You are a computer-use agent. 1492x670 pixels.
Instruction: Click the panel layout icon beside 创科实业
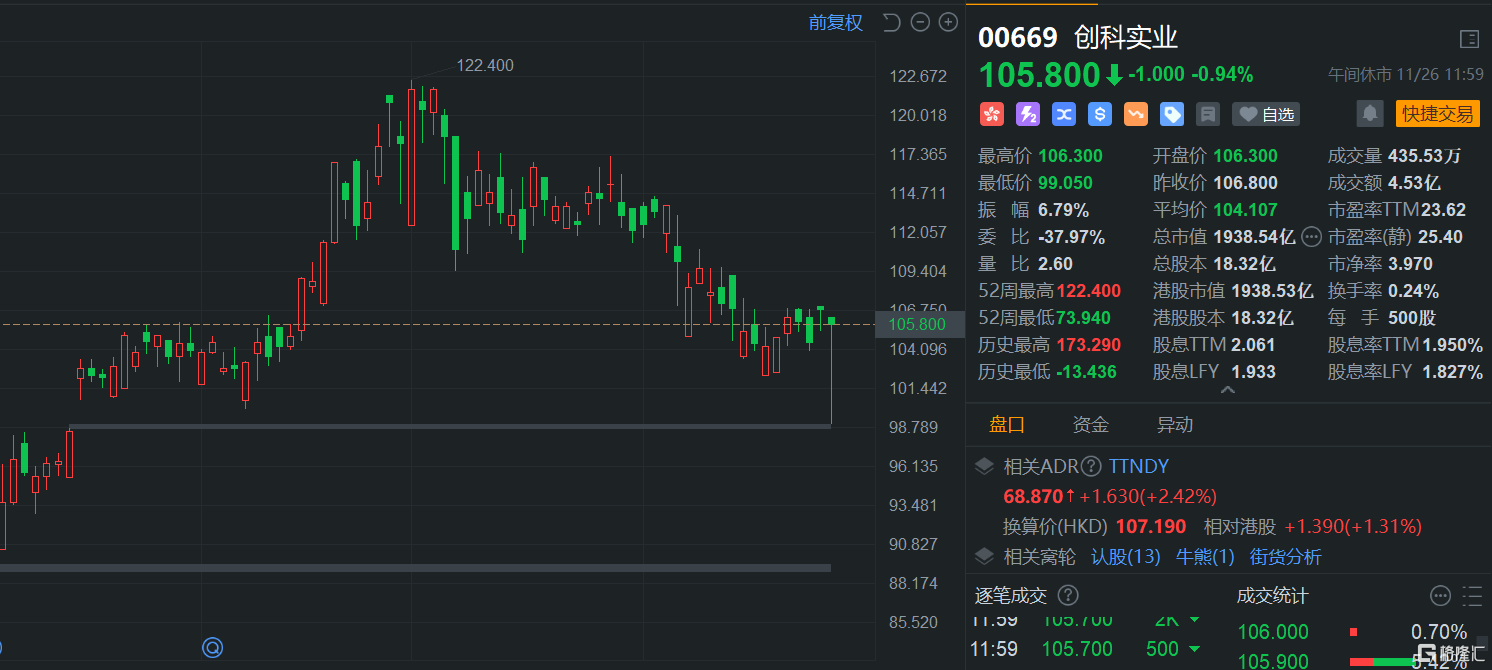tap(1469, 39)
